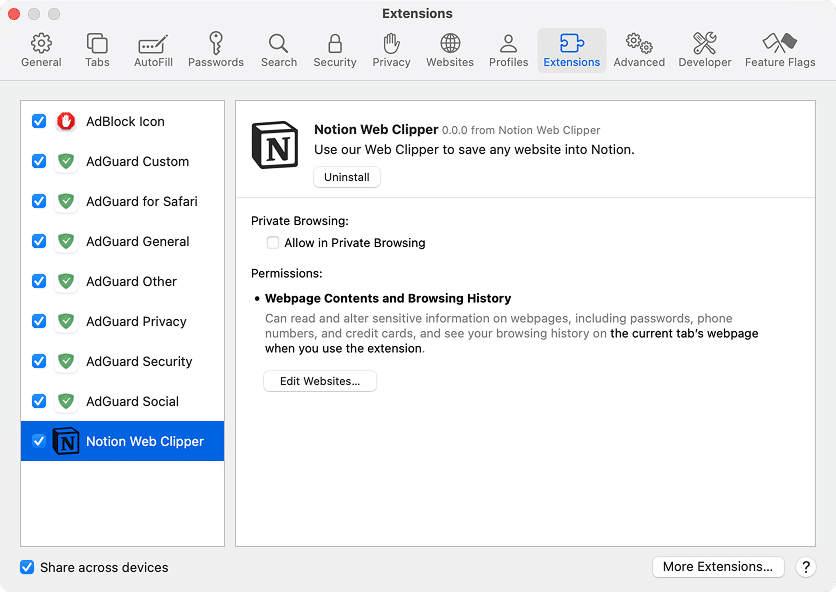Select the AdGuard Other row label

pos(131,282)
